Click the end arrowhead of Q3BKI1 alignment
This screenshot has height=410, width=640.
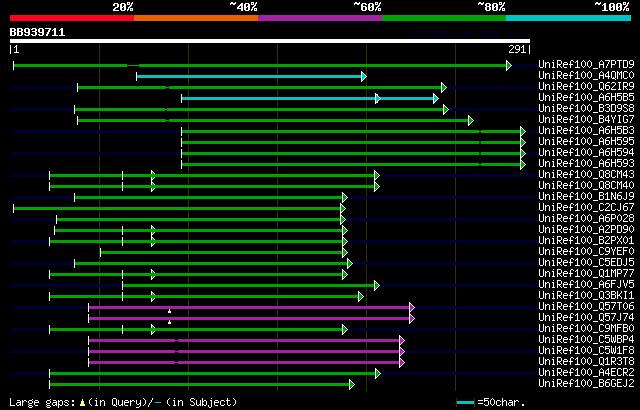pos(361,296)
